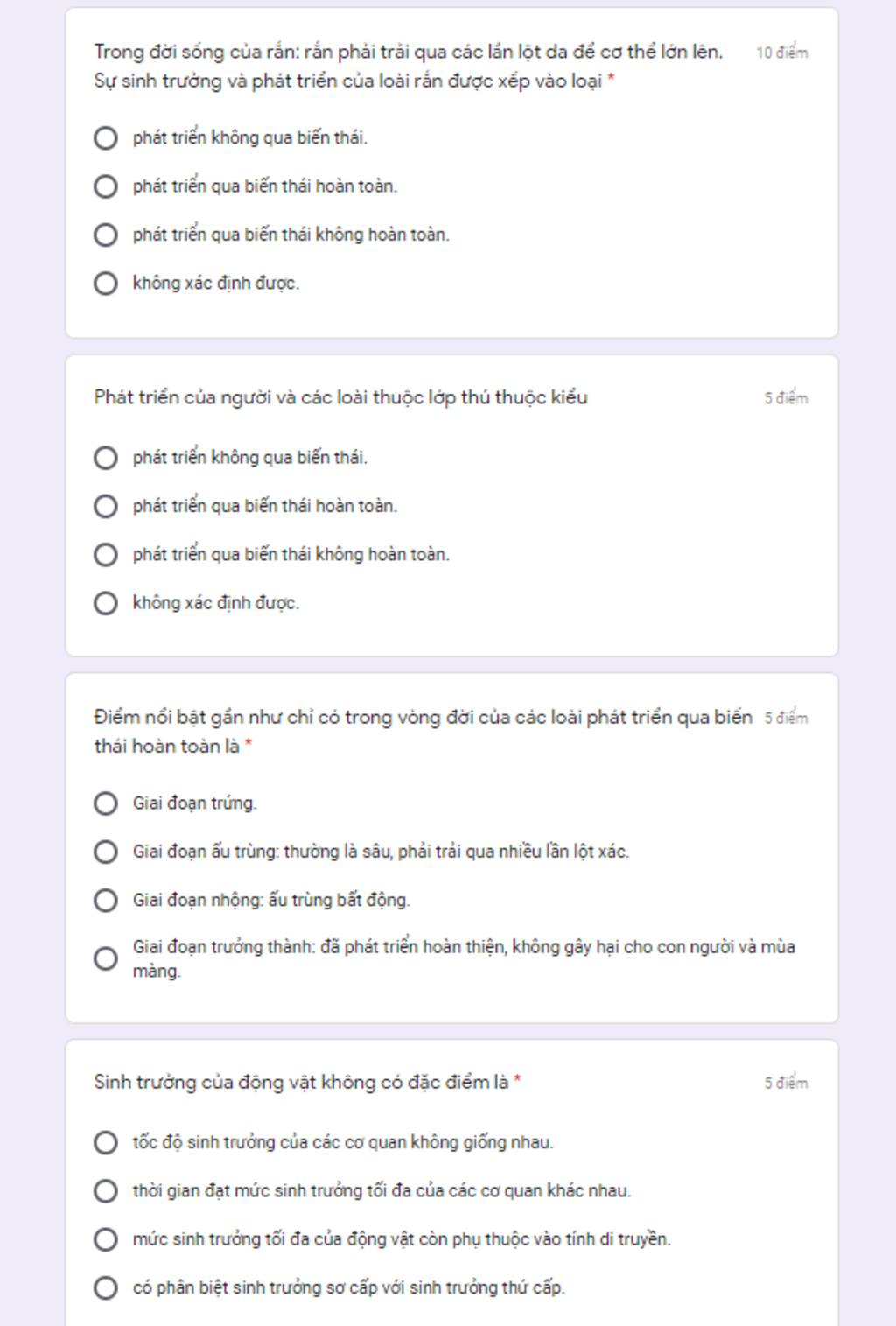The height and width of the screenshot is (1326, 896).
Task: Click the "10 điểm" score label
Action: click(781, 53)
